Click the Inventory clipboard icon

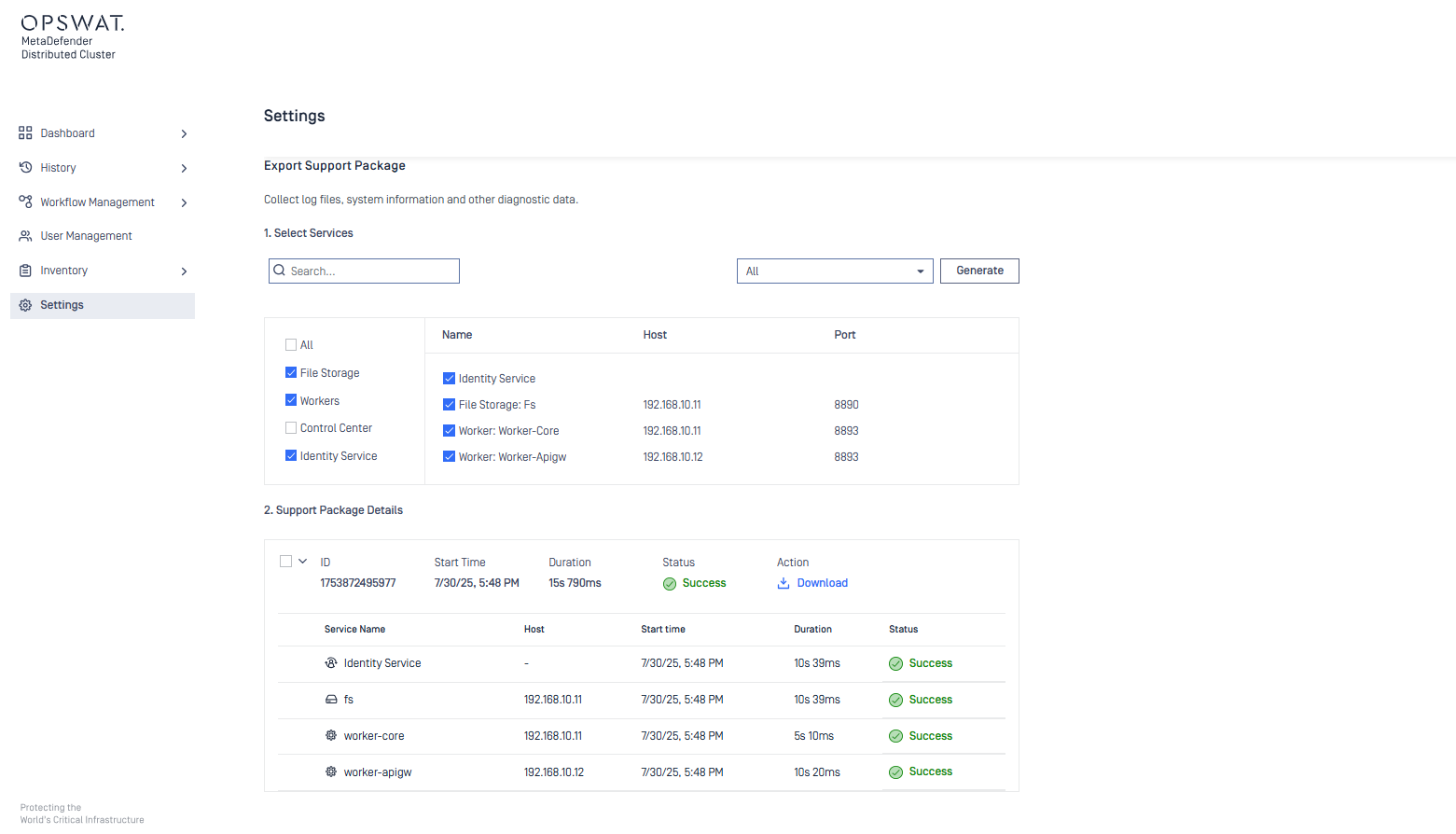pos(25,271)
